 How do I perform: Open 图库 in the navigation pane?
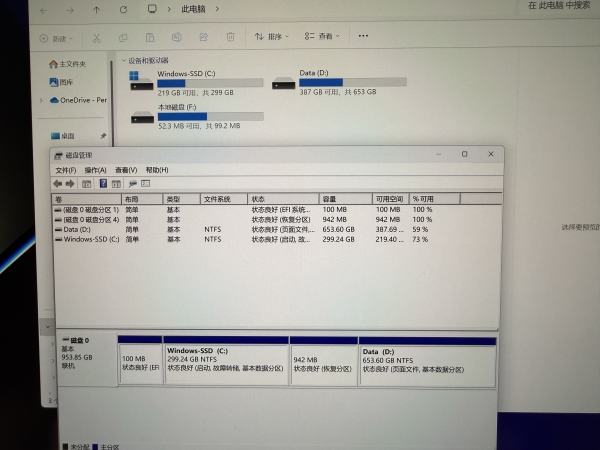pos(61,82)
